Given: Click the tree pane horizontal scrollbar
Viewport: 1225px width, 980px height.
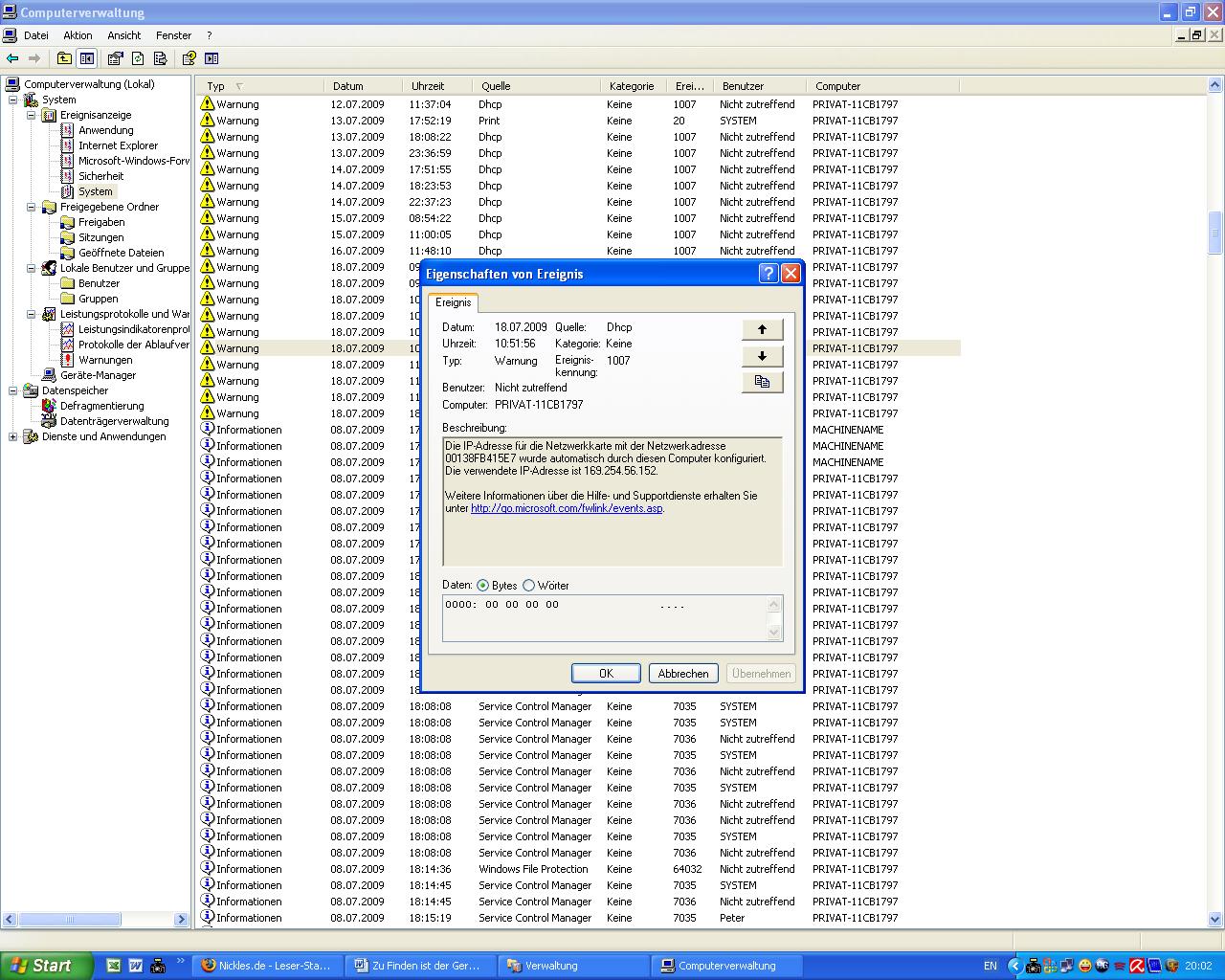Looking at the screenshot, I should click(x=96, y=920).
